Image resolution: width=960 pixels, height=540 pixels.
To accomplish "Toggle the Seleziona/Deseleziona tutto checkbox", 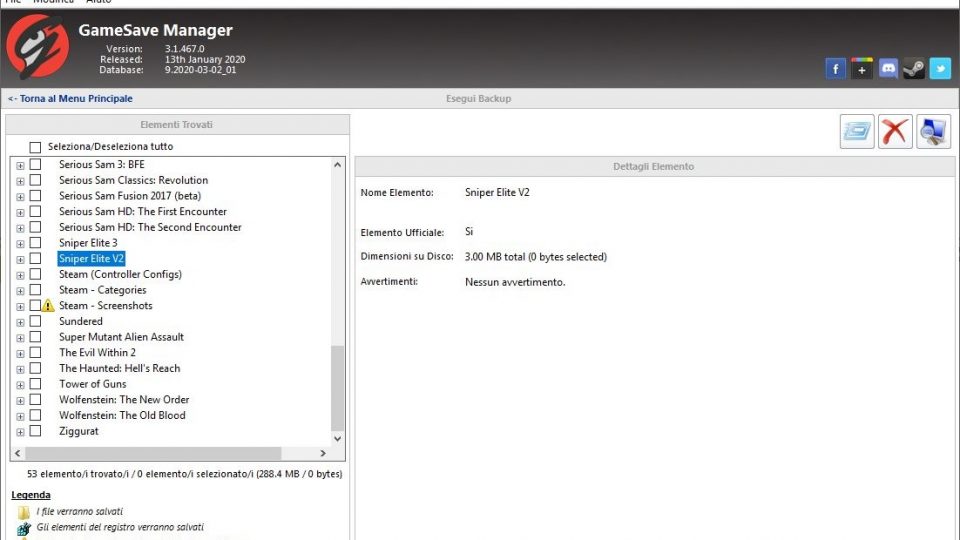I will coord(36,147).
